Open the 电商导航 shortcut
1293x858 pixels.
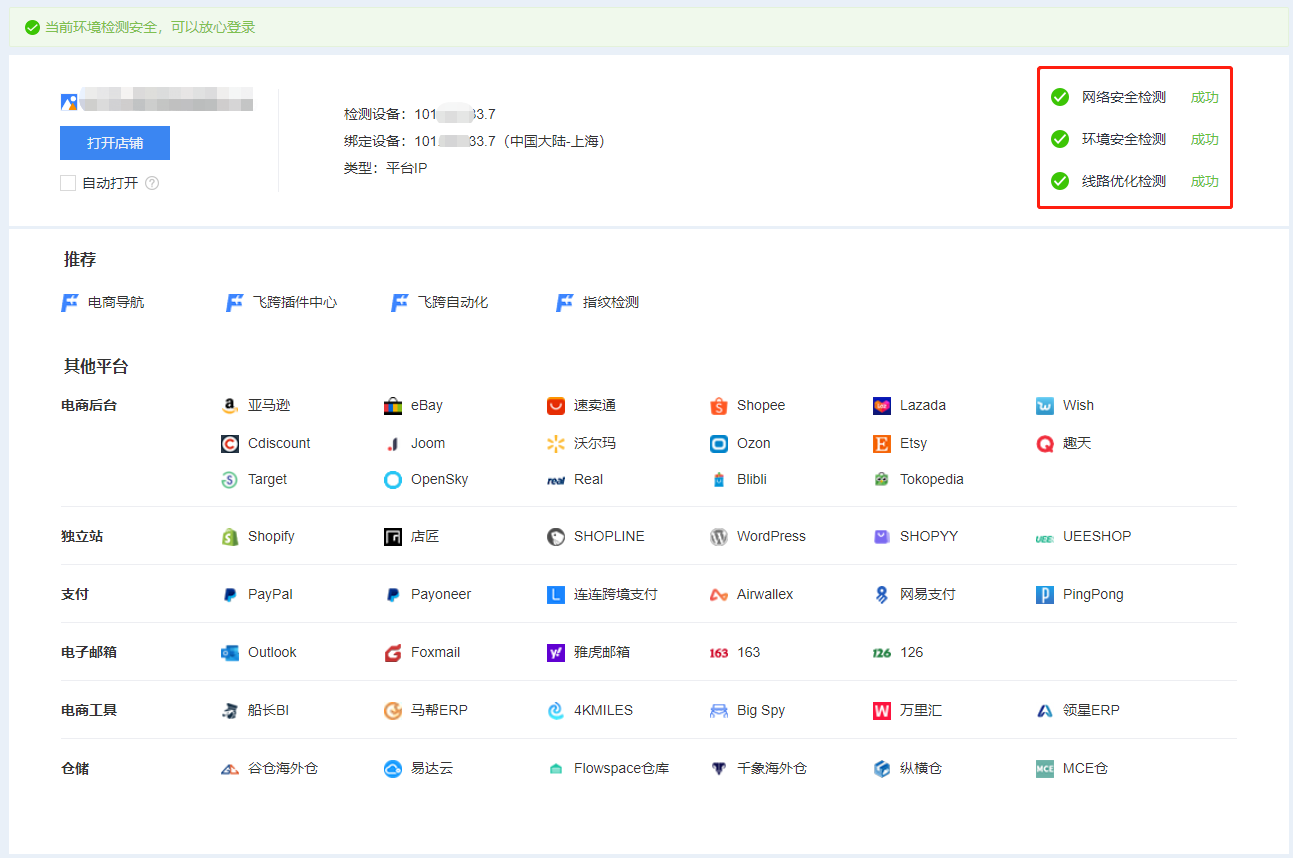coord(103,302)
